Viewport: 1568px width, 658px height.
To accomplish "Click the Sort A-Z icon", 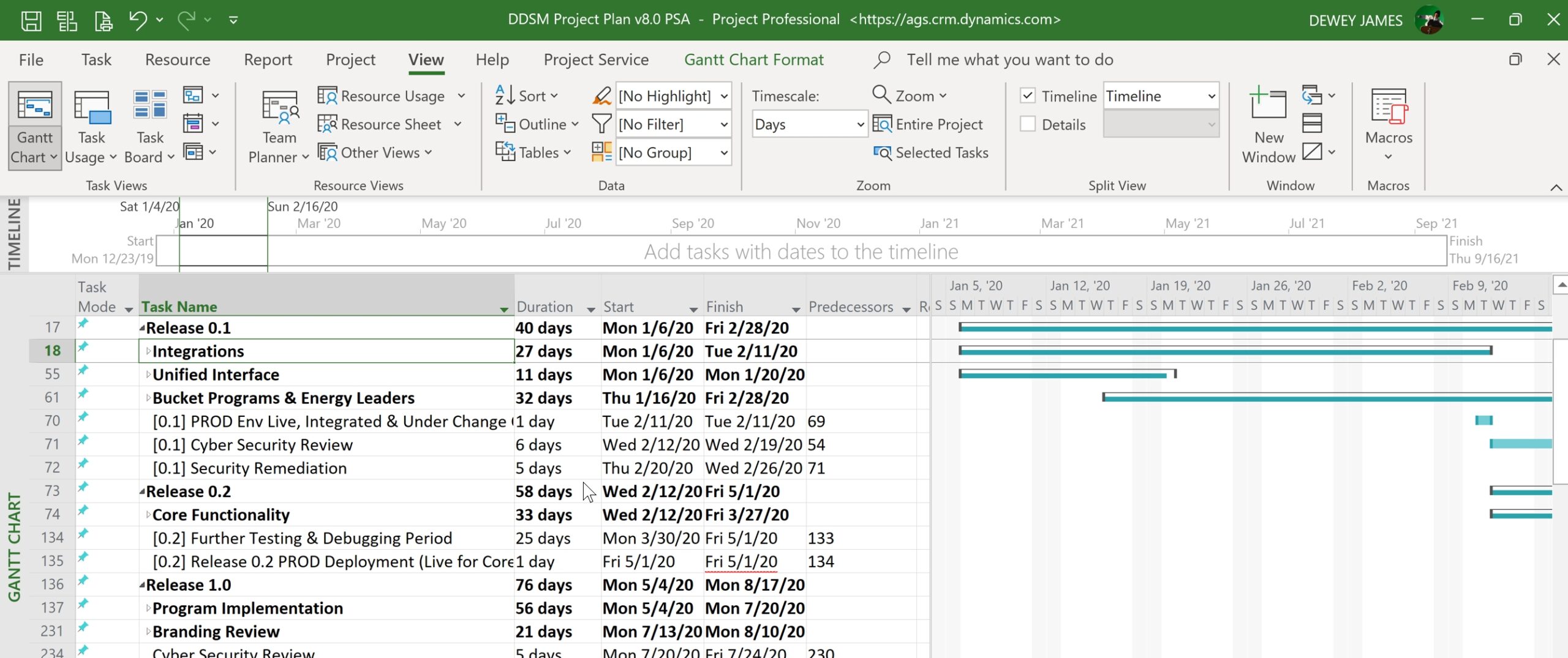I will point(505,96).
